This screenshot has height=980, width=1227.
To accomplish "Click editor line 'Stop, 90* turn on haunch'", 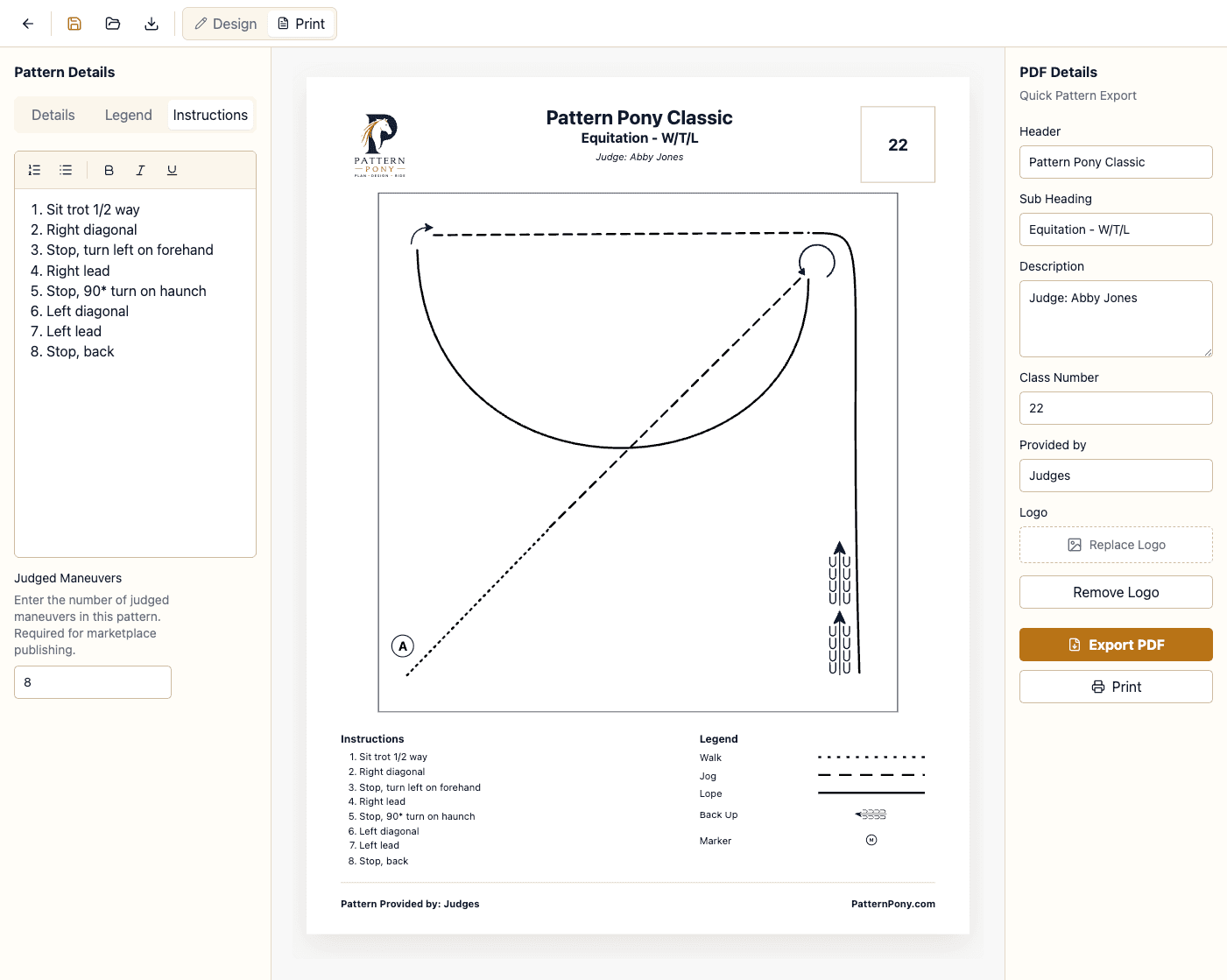I will pyautogui.click(x=126, y=291).
